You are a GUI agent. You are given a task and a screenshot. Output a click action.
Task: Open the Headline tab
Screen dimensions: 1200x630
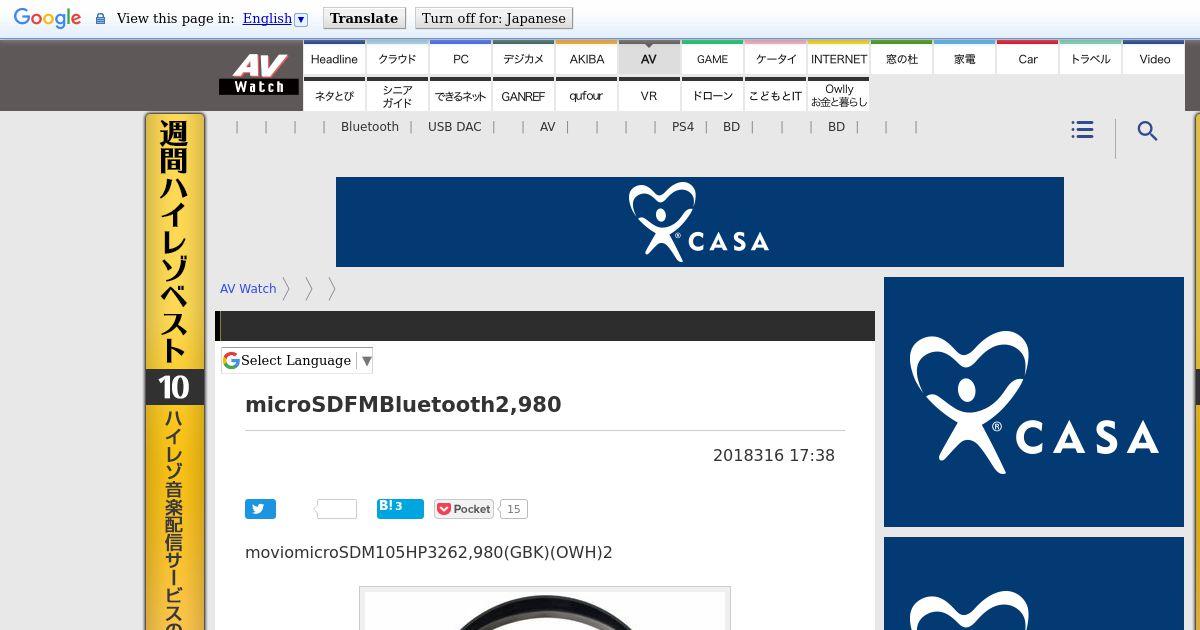(334, 58)
